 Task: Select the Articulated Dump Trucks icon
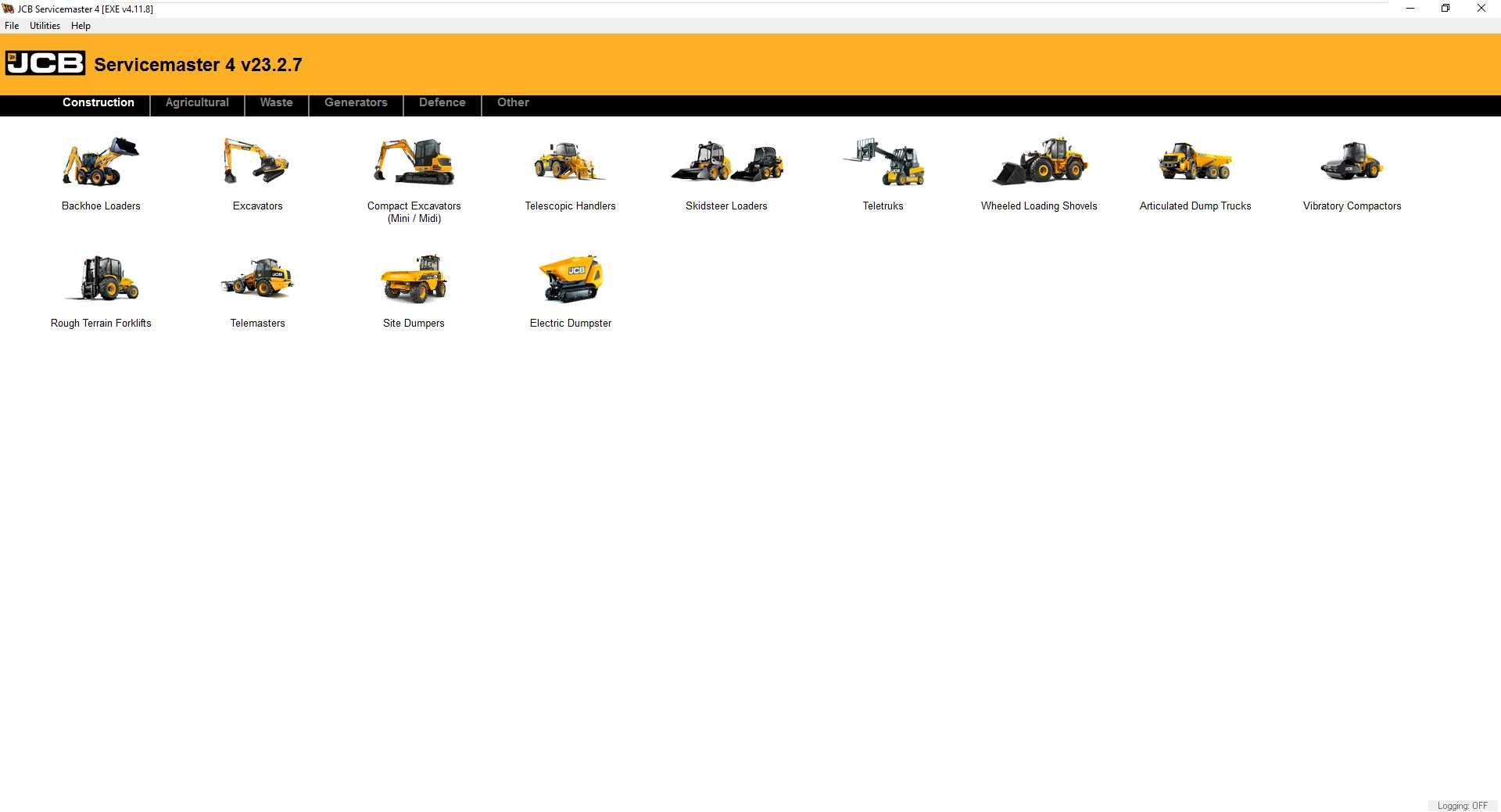pos(1195,162)
